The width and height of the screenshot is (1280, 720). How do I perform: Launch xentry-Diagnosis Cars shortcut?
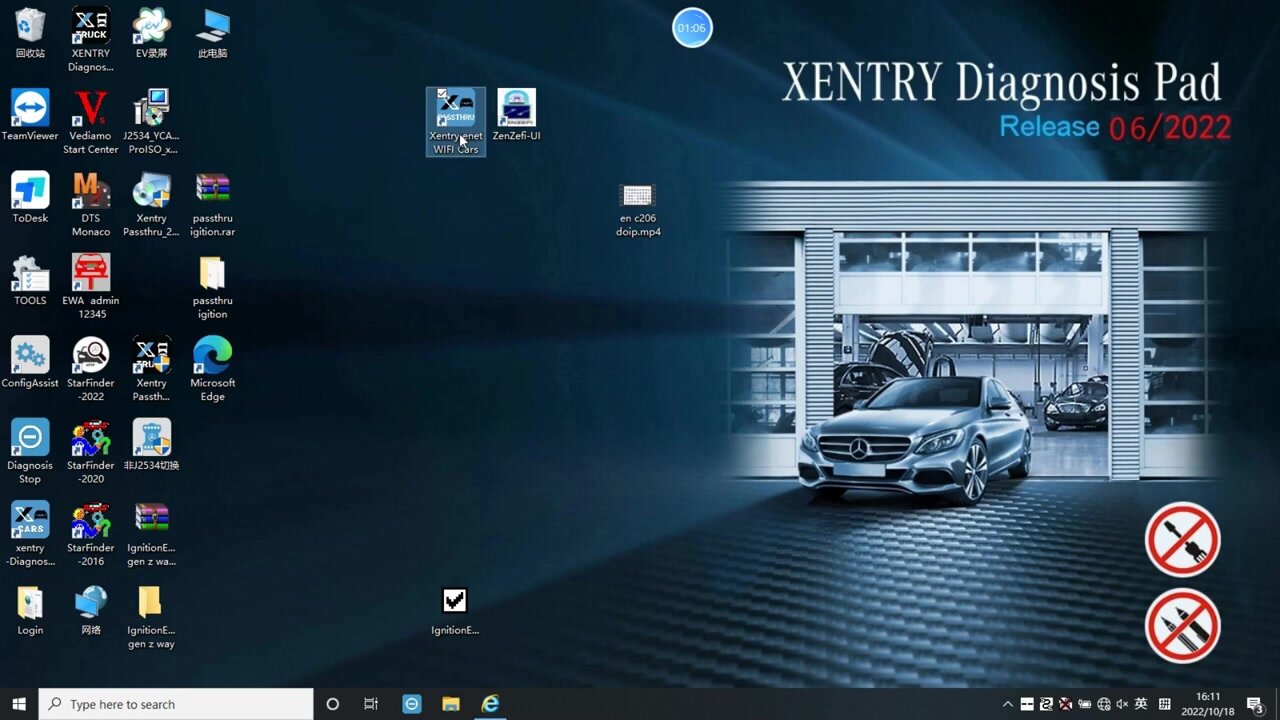[x=30, y=533]
